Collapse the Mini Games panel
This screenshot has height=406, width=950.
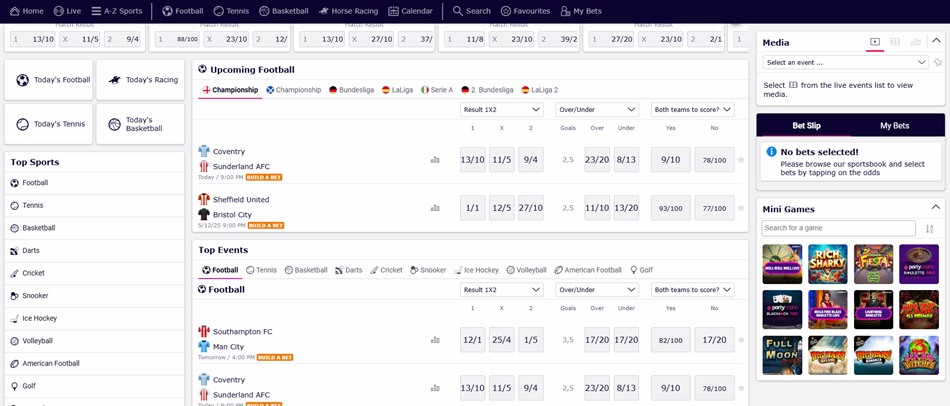click(936, 209)
